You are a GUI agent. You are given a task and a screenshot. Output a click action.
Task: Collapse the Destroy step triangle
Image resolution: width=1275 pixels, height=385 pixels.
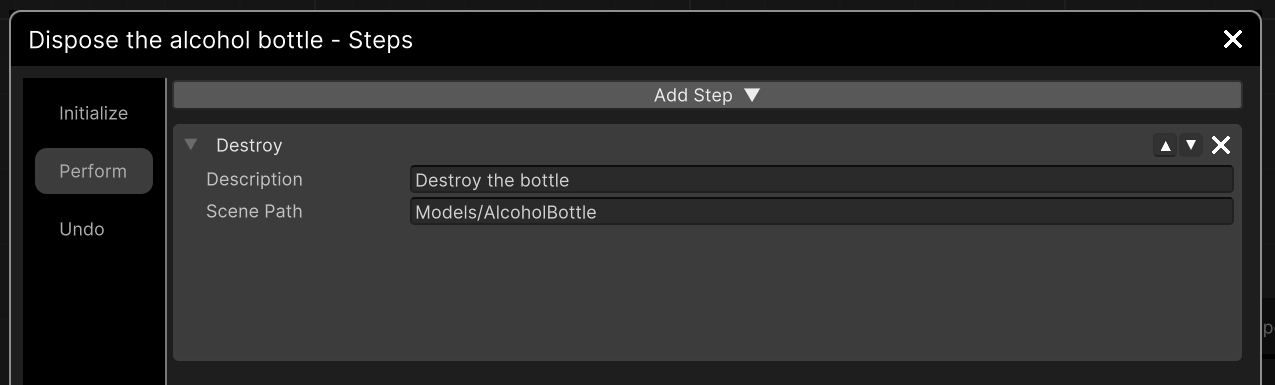point(191,145)
